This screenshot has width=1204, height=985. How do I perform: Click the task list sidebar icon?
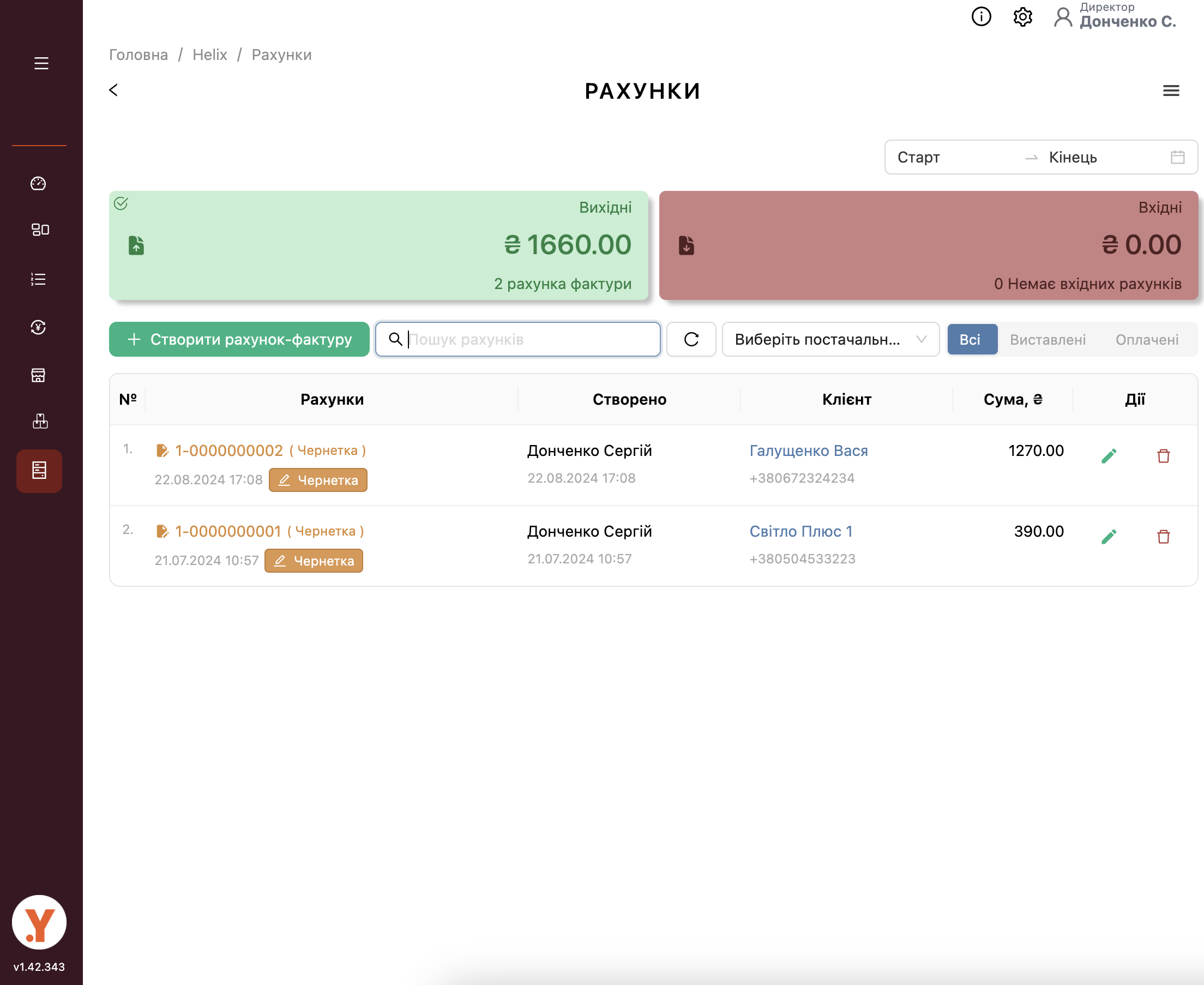pos(38,279)
